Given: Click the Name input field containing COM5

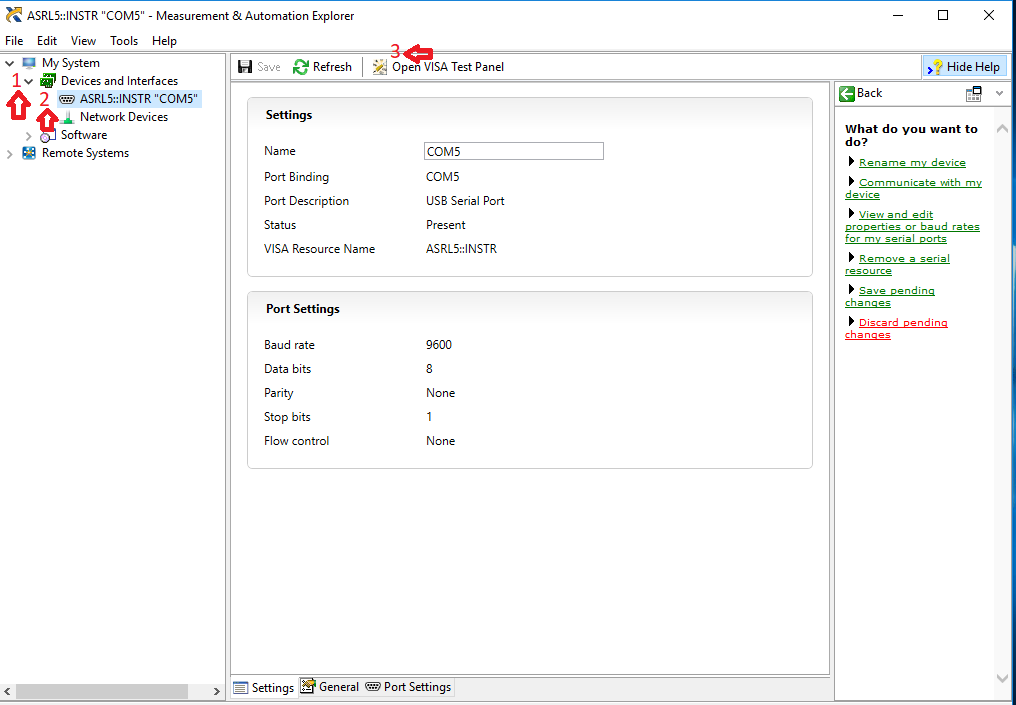Looking at the screenshot, I should click(514, 151).
